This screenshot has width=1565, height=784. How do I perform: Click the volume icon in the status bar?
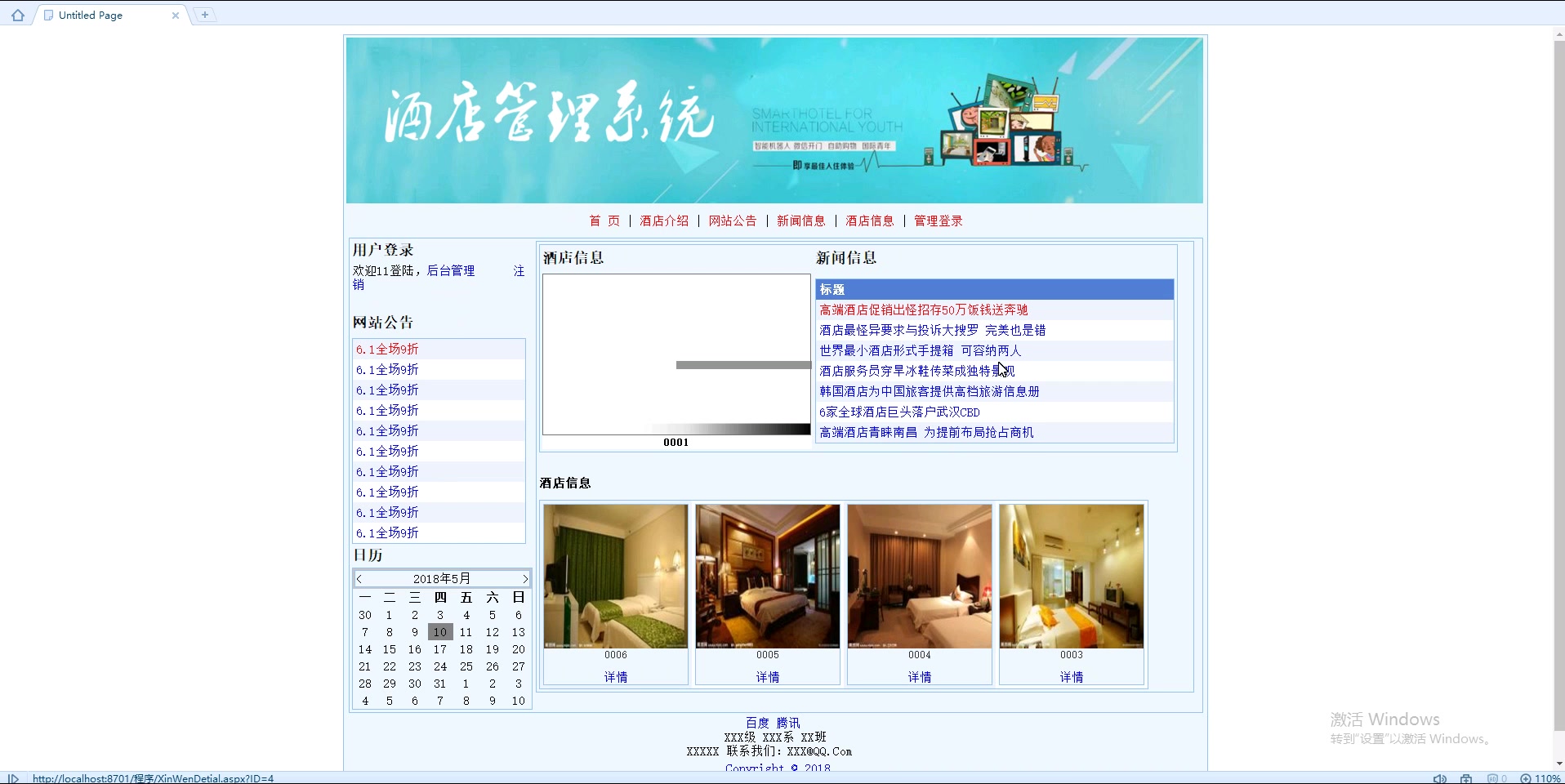coord(1440,778)
